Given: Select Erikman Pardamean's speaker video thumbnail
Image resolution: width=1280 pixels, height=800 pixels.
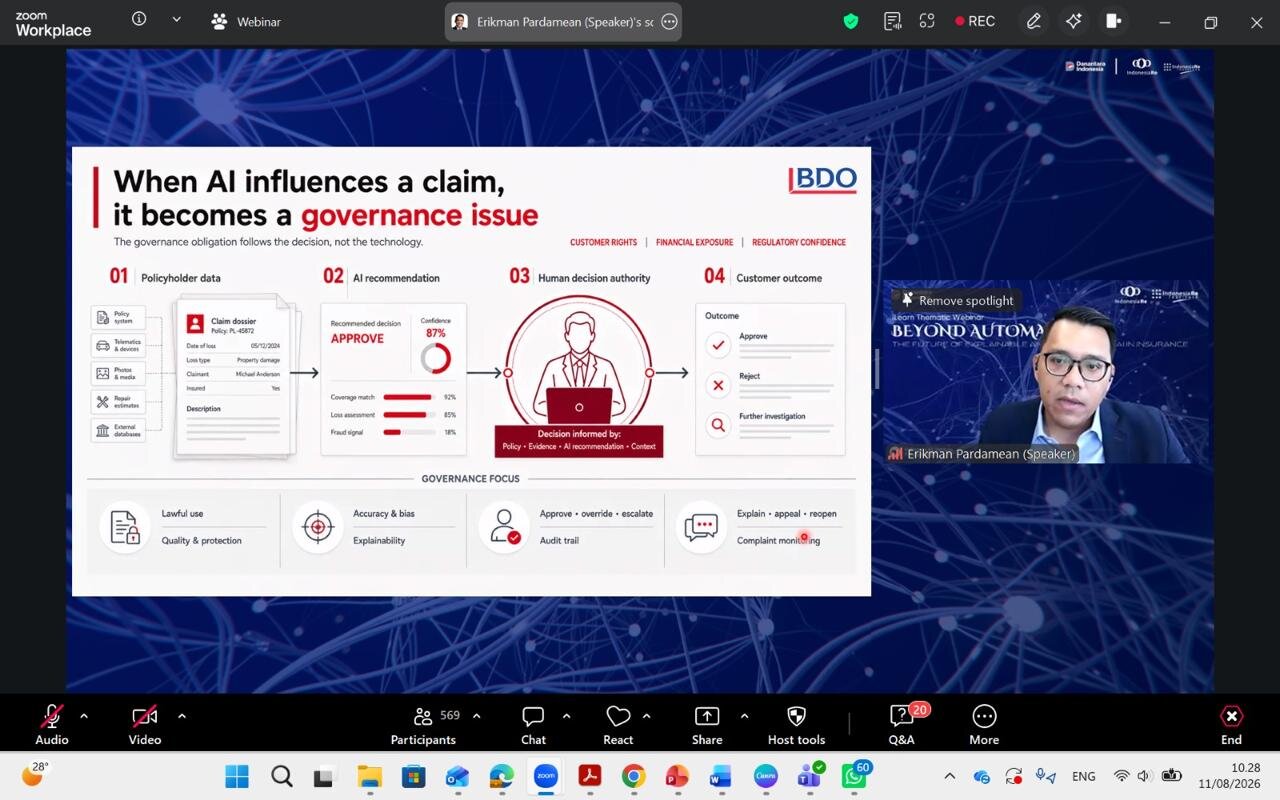Looking at the screenshot, I should tap(1044, 371).
